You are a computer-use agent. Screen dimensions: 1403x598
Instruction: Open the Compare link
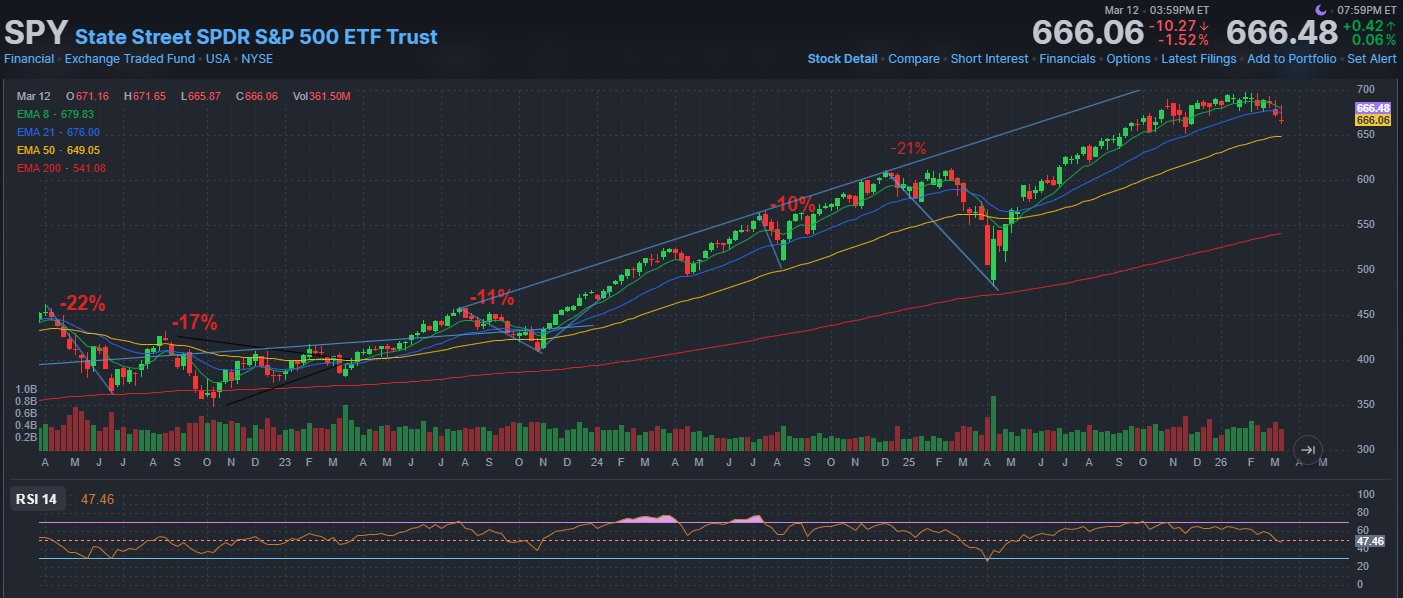coord(914,58)
